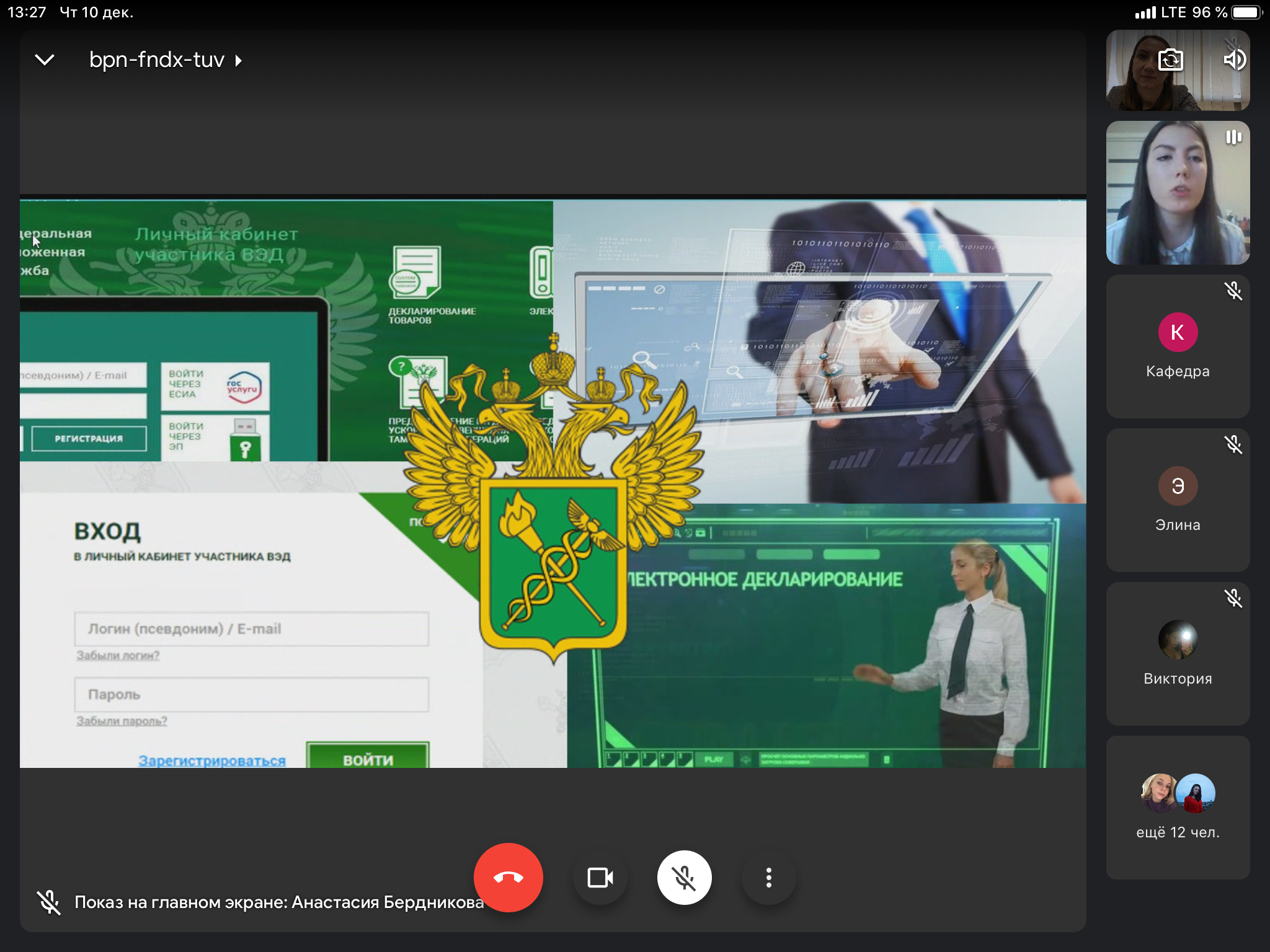
Task: Click the 'Забыли логин?' link
Action: pos(118,656)
